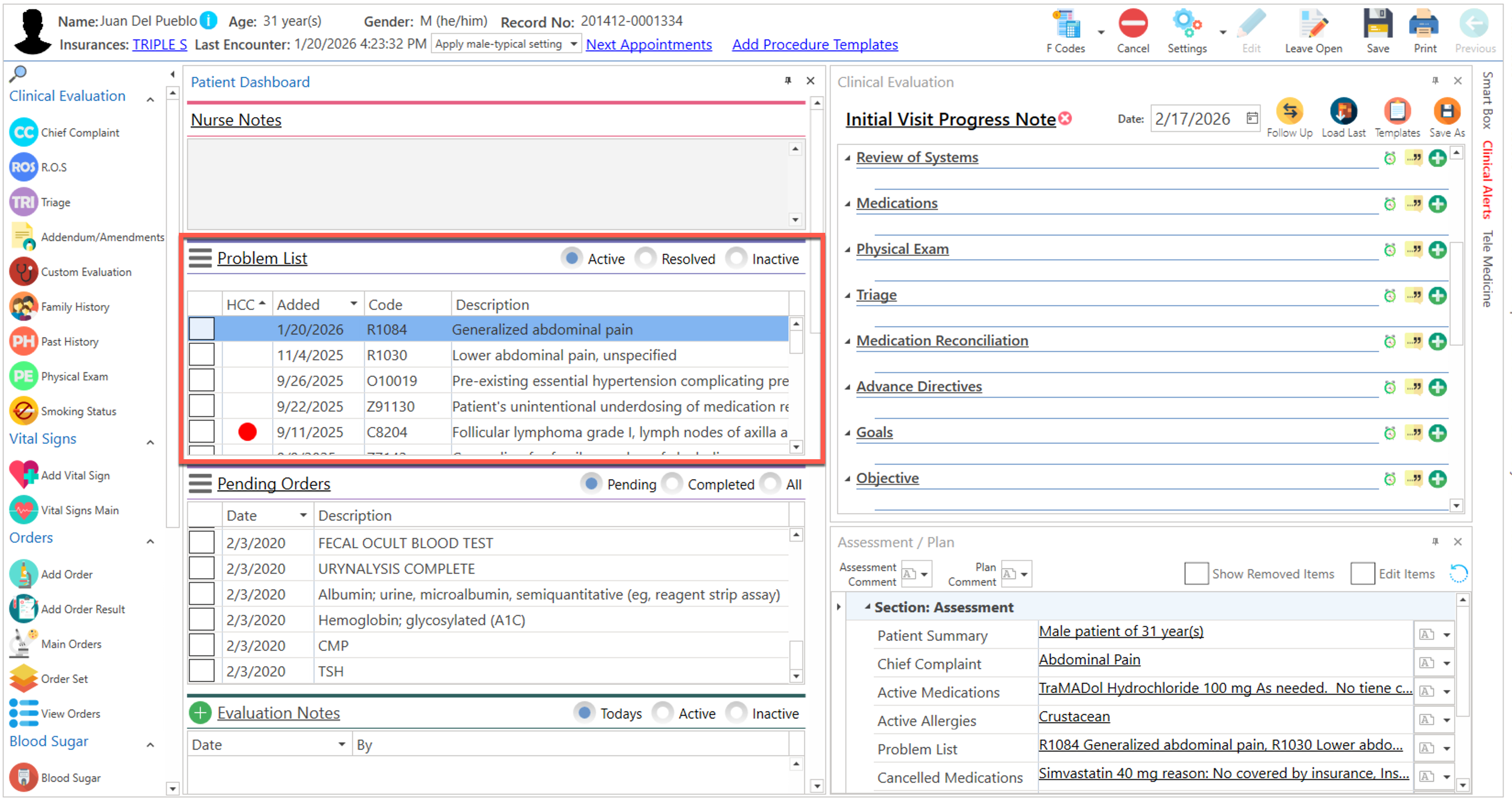Select Completed radio for Pending Orders
Viewport: 1512px width, 802px height.
click(672, 484)
